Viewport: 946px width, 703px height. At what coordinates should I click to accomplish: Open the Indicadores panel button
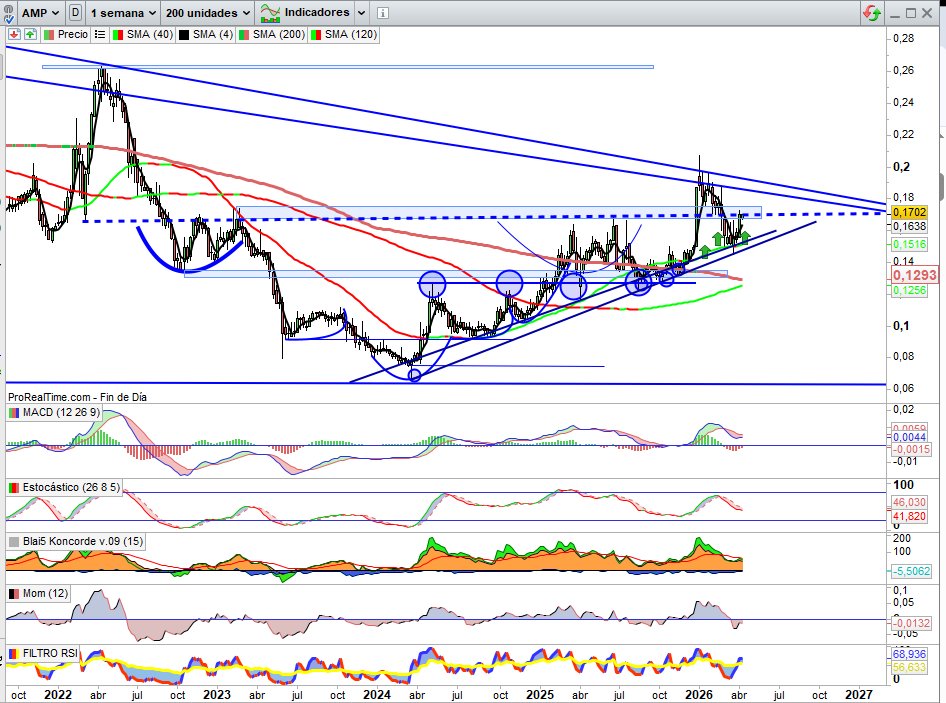(x=305, y=13)
